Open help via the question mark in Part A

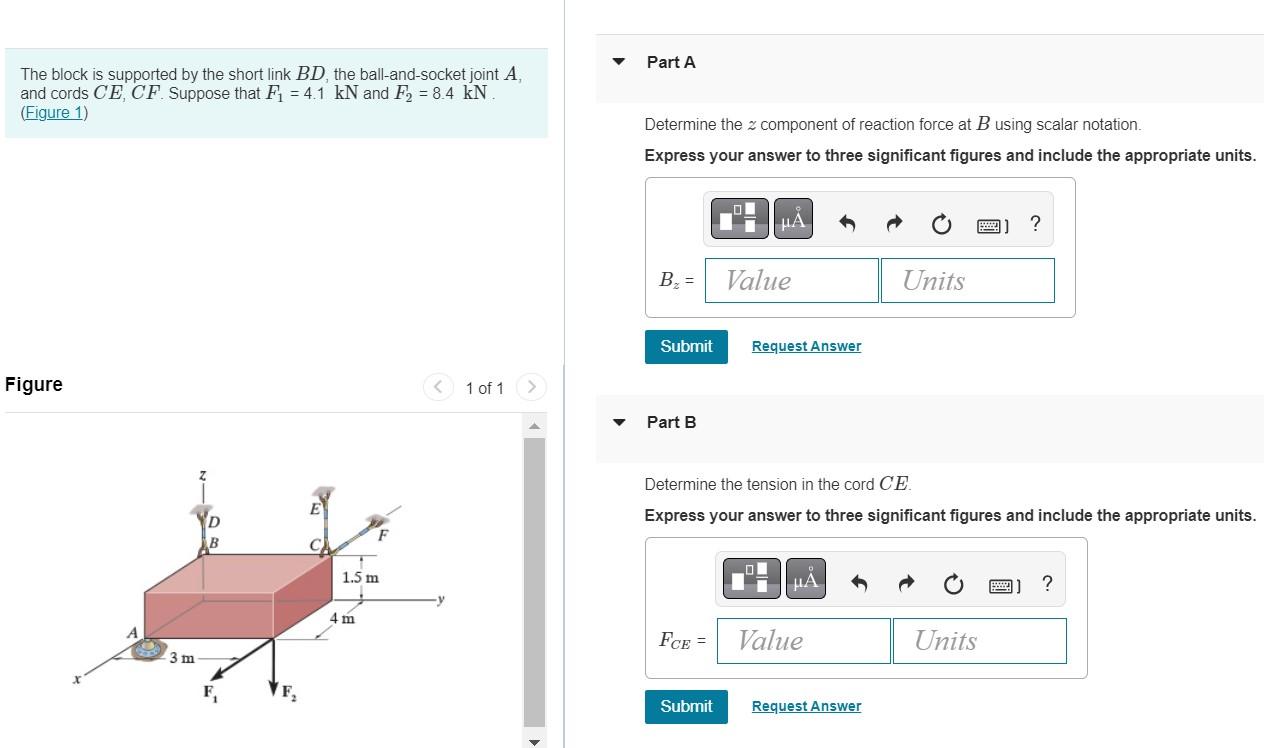click(x=1035, y=224)
